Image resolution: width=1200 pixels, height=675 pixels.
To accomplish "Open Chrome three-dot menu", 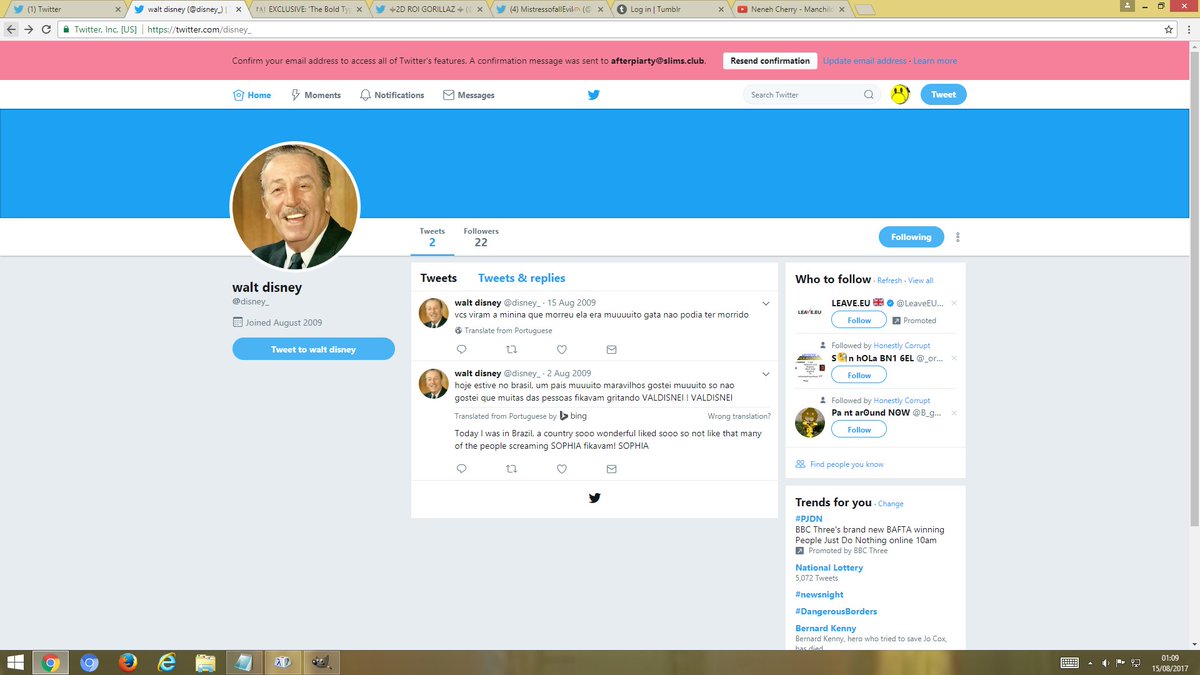I will (x=1187, y=29).
